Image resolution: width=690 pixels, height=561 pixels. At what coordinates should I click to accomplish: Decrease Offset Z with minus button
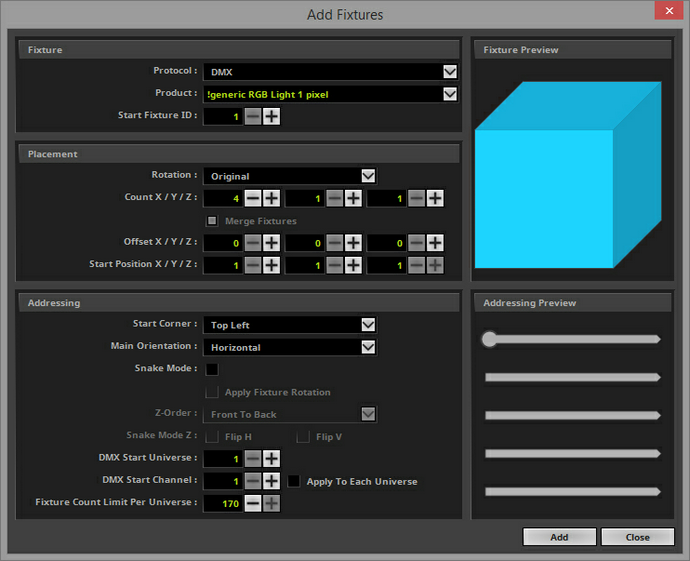(x=417, y=243)
